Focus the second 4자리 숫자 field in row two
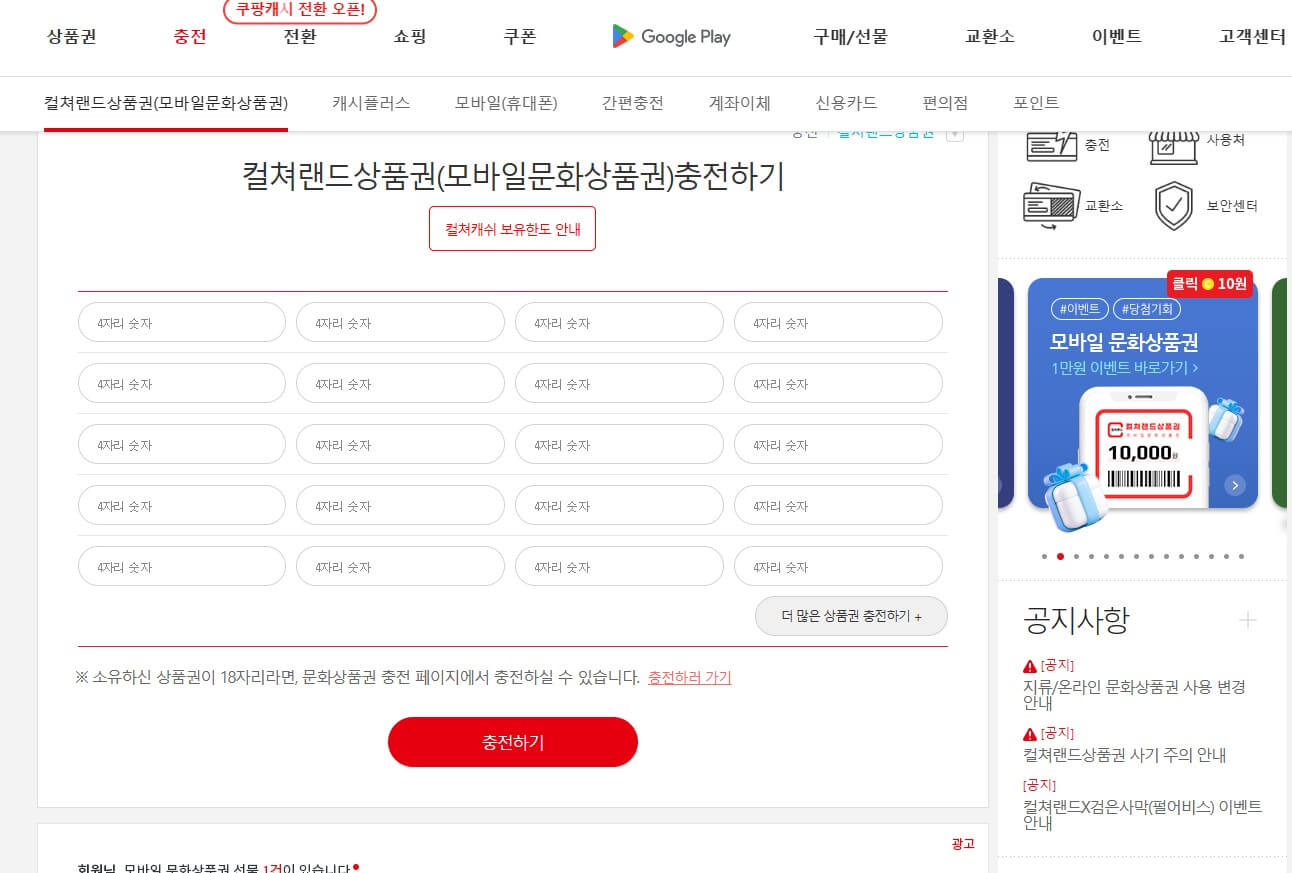The height and width of the screenshot is (873, 1292). point(400,384)
